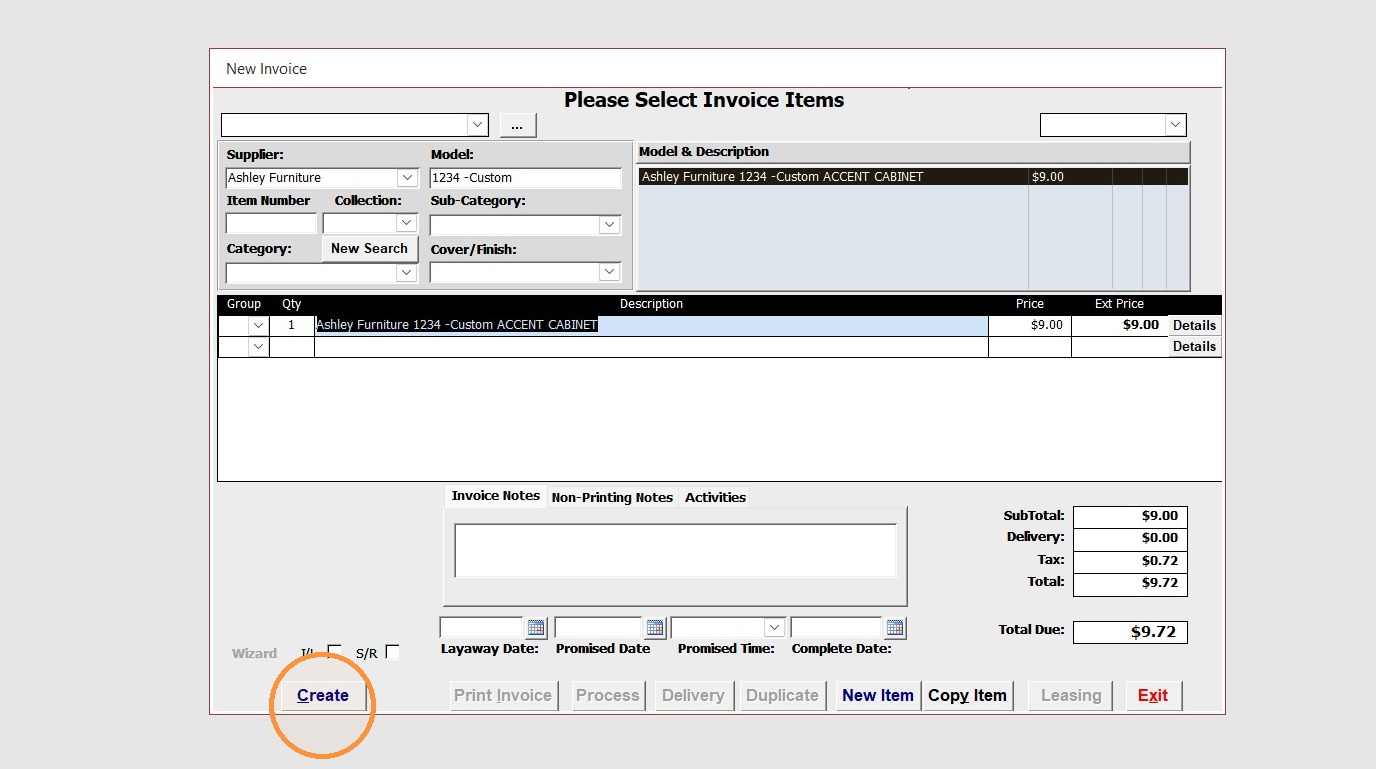
Task: Open the Activities tab
Action: [715, 497]
